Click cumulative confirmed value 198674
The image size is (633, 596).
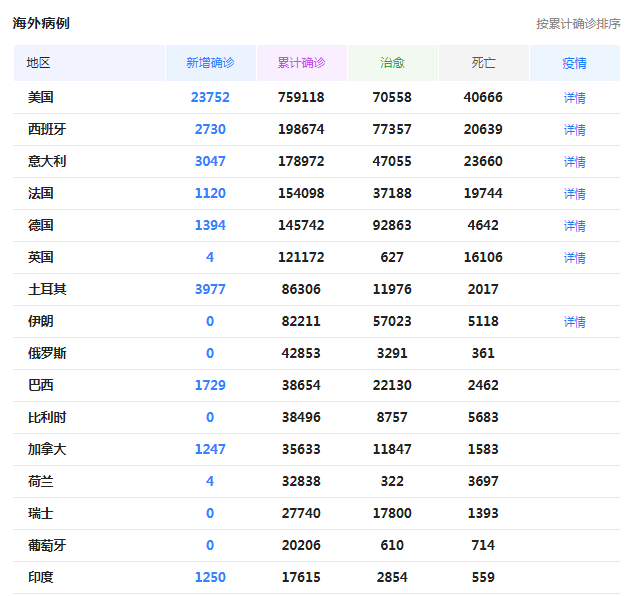point(301,129)
